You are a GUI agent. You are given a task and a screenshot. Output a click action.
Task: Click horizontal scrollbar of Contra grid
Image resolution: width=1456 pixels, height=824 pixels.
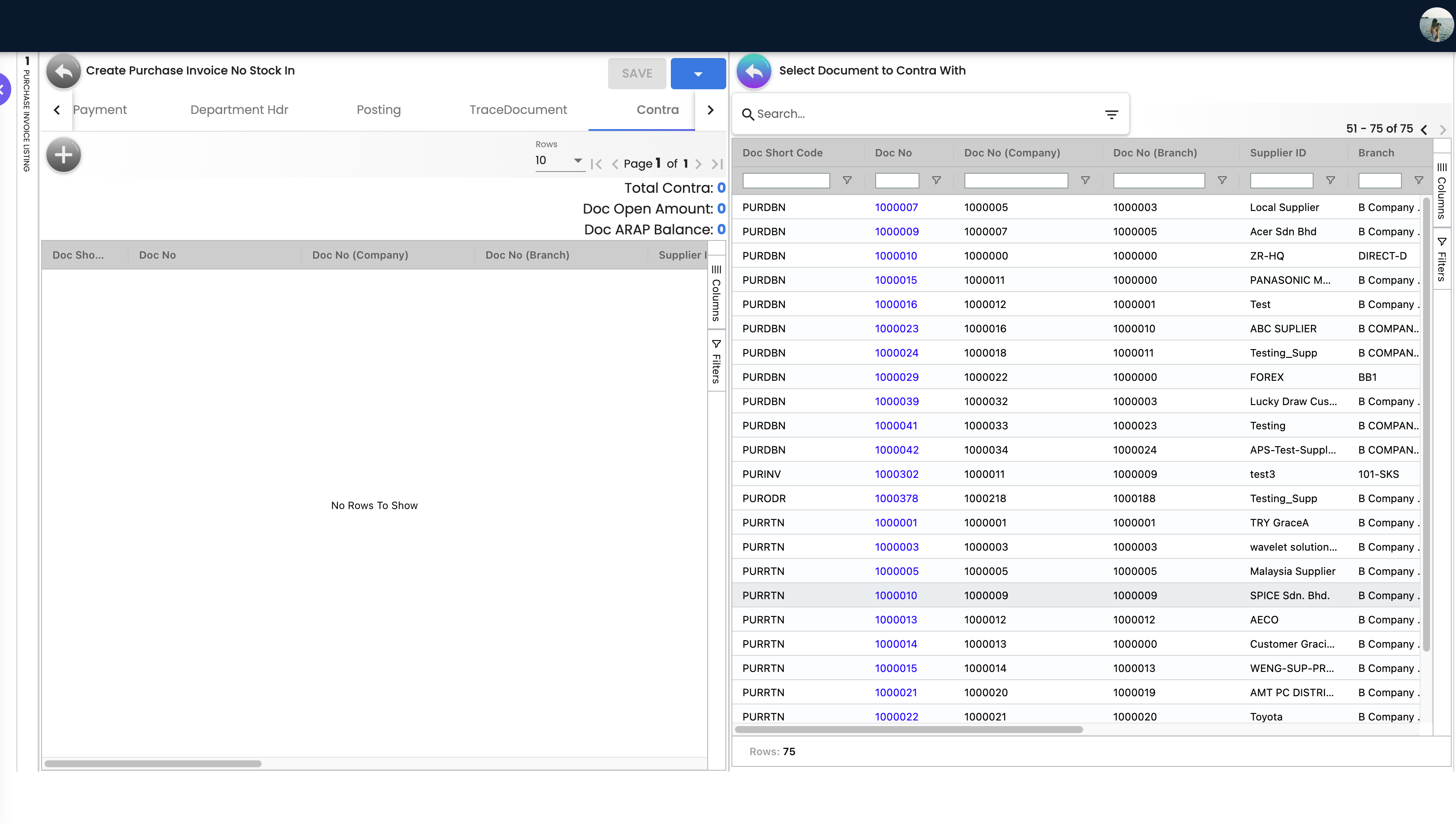pyautogui.click(x=153, y=763)
